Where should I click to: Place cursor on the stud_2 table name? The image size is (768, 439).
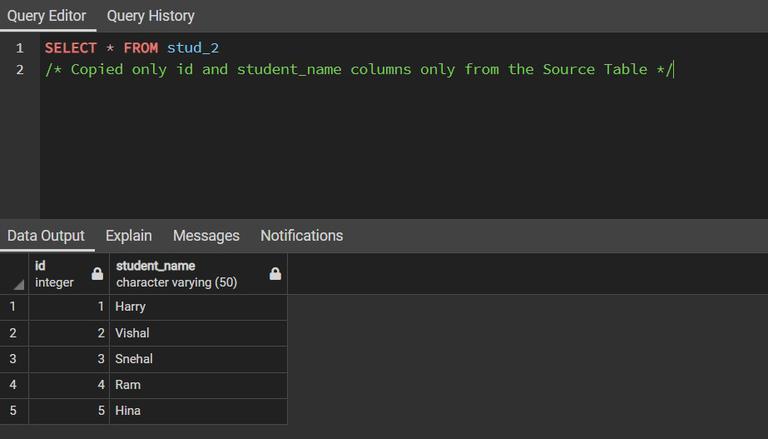click(192, 48)
